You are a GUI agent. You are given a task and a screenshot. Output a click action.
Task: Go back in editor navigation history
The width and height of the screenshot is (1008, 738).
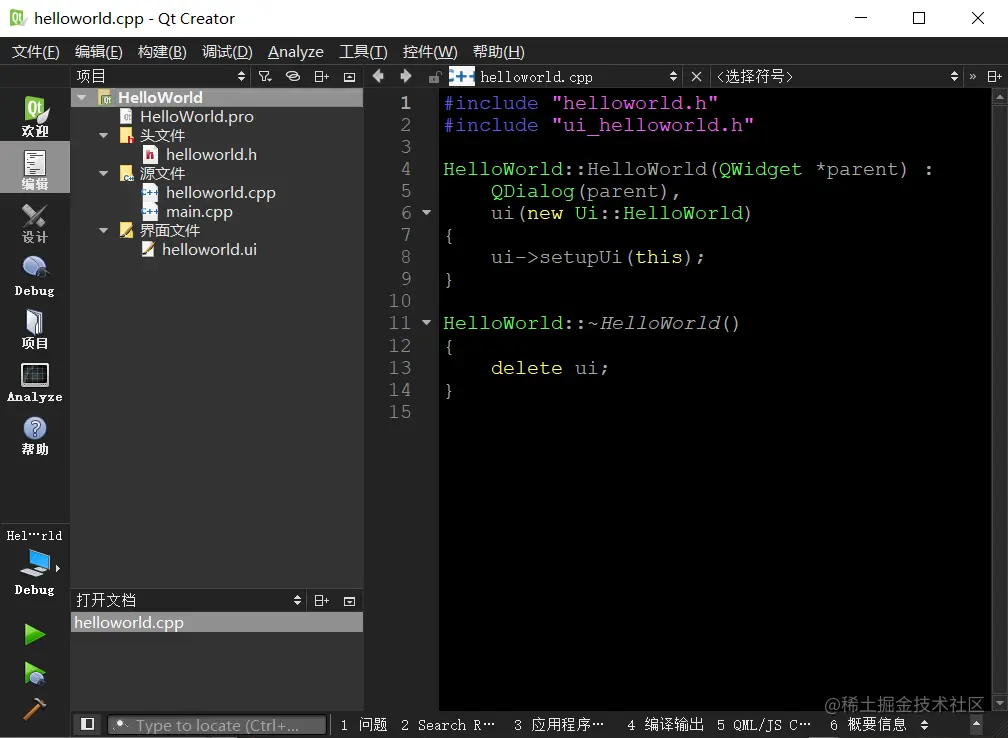click(x=378, y=76)
